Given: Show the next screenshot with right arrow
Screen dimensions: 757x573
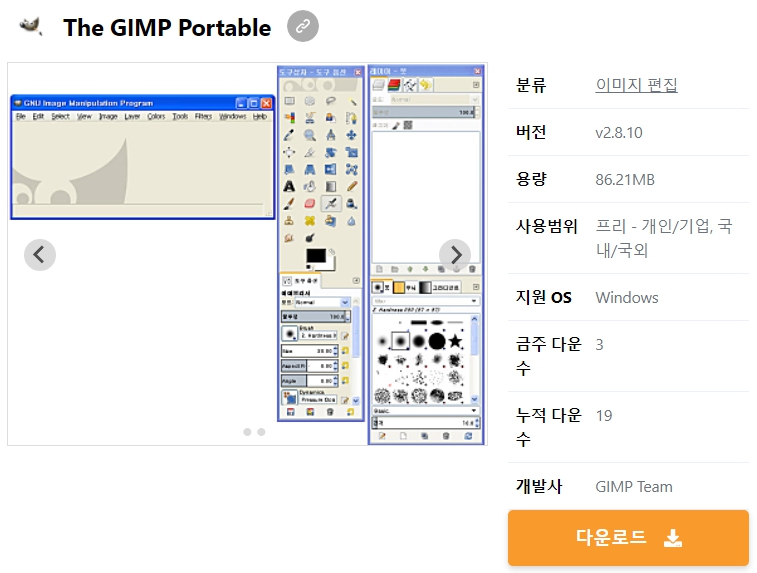Looking at the screenshot, I should coord(455,254).
